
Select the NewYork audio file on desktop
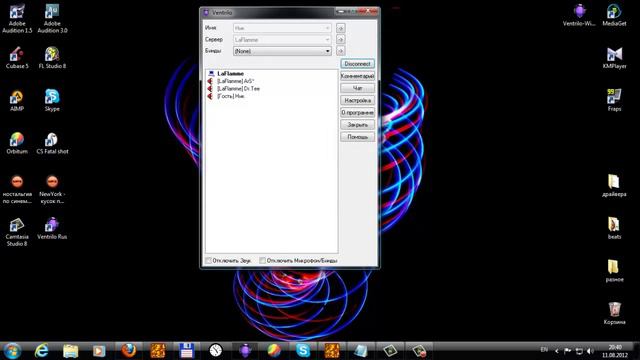(52, 189)
